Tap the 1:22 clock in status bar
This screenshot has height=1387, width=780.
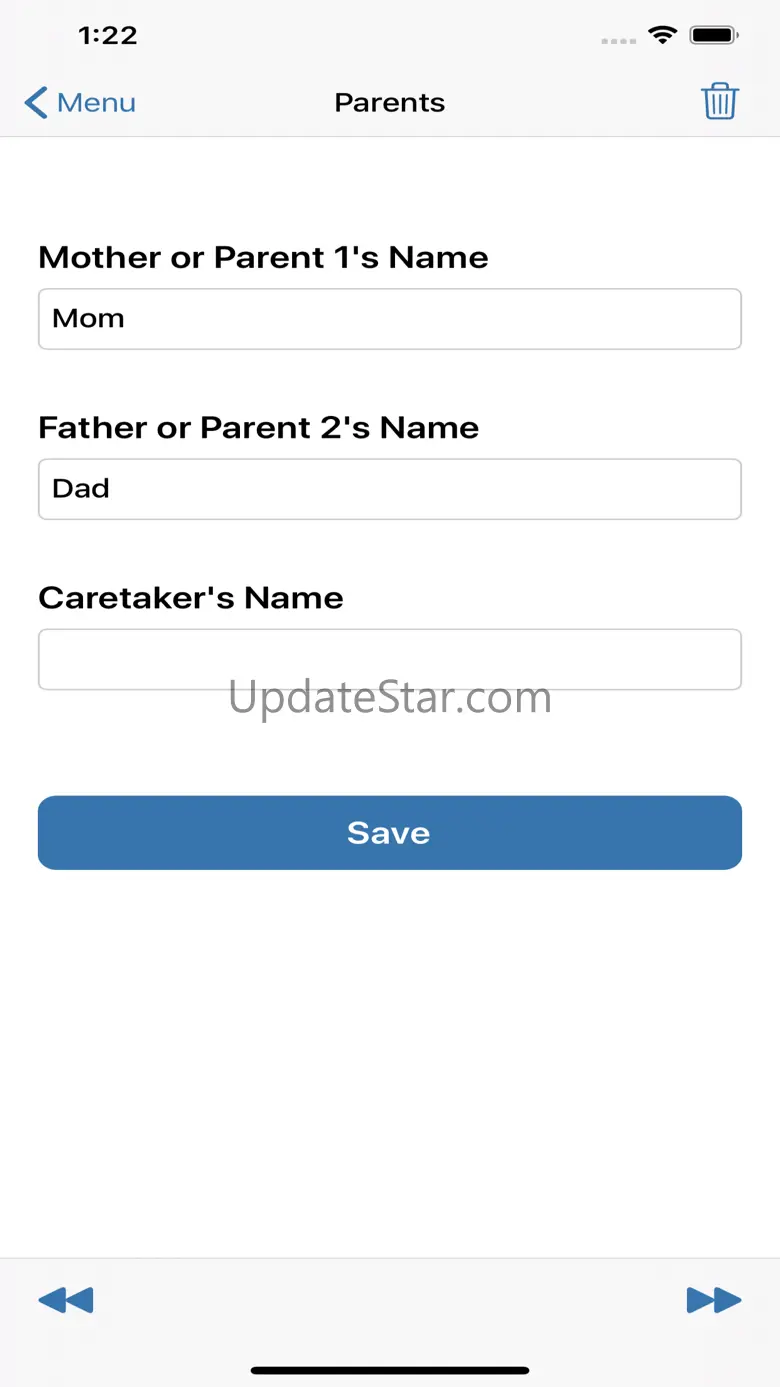click(x=107, y=35)
